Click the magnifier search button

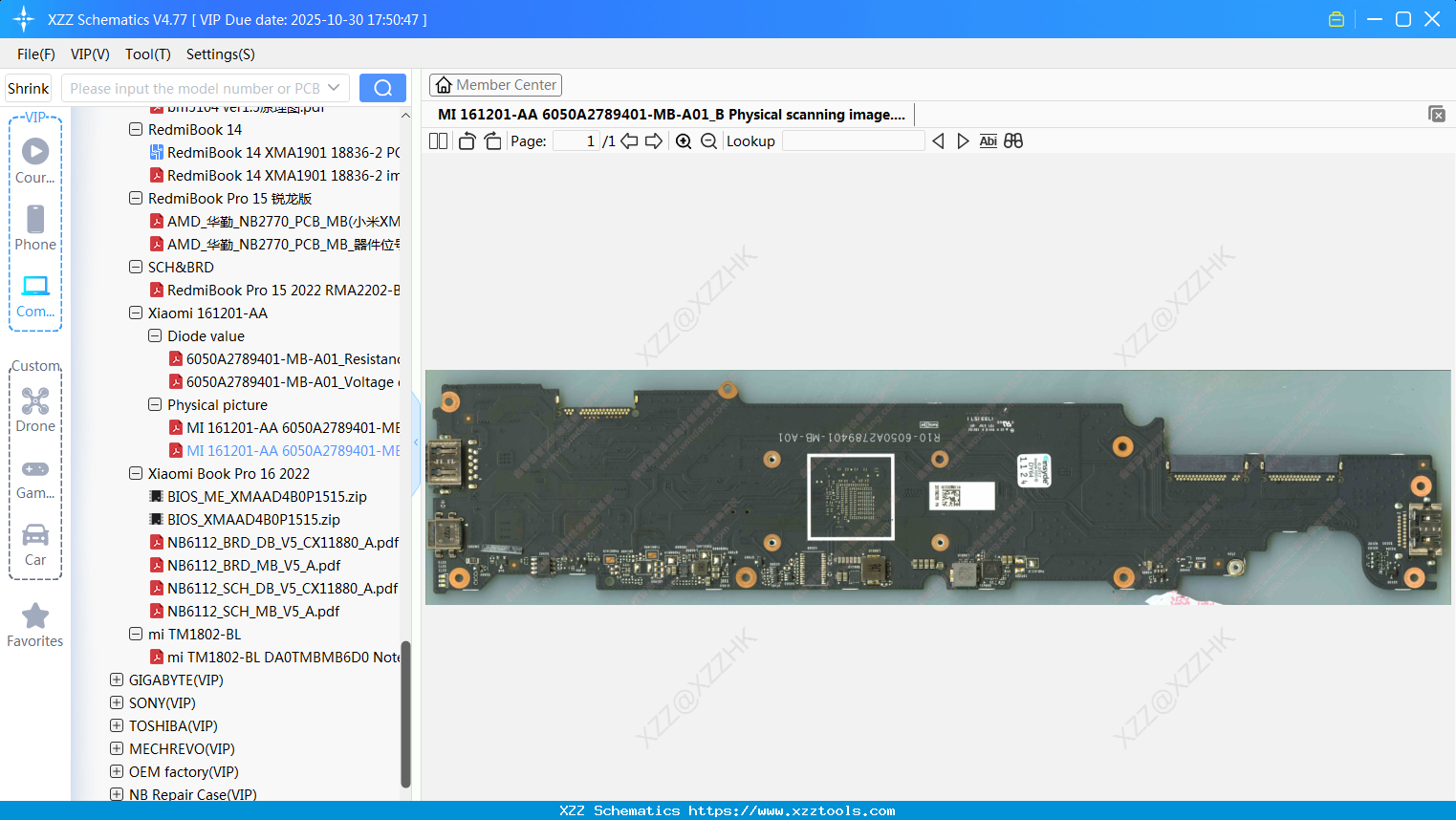pyautogui.click(x=382, y=88)
